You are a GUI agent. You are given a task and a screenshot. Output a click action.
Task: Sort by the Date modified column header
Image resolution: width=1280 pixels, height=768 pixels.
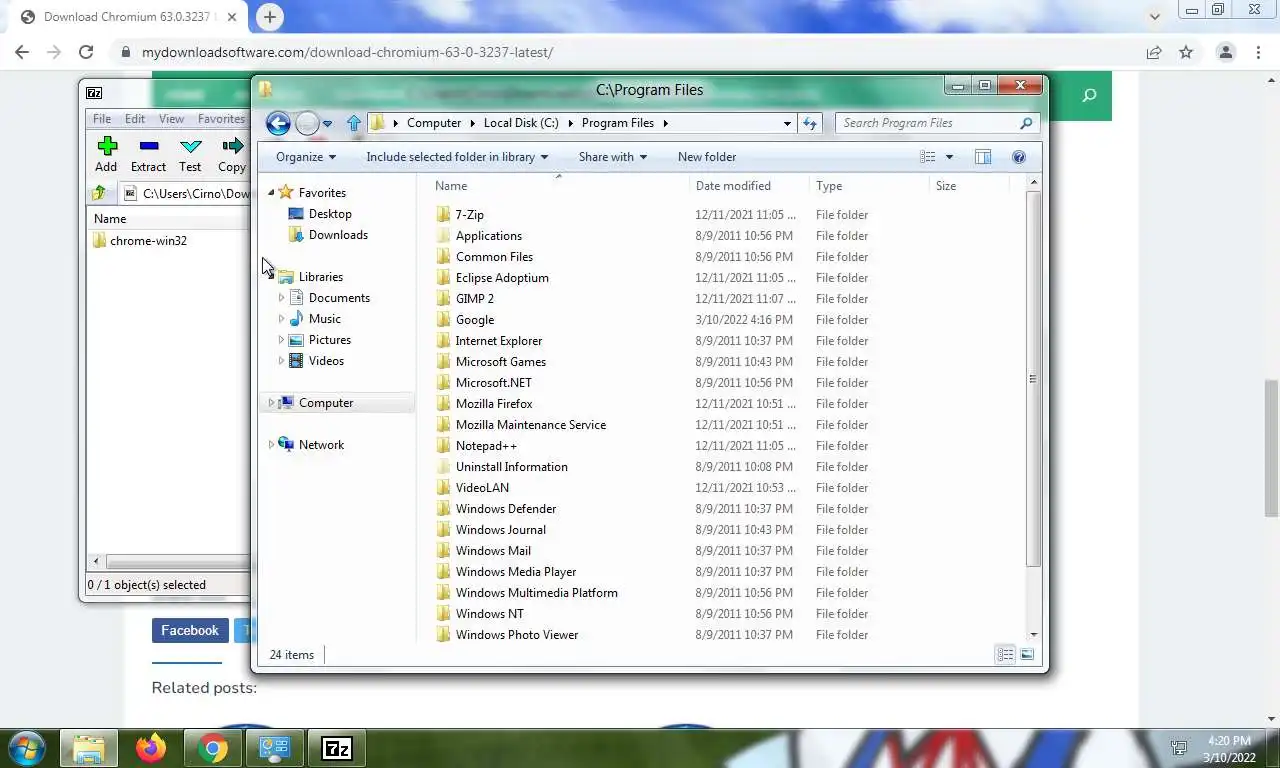(x=749, y=186)
